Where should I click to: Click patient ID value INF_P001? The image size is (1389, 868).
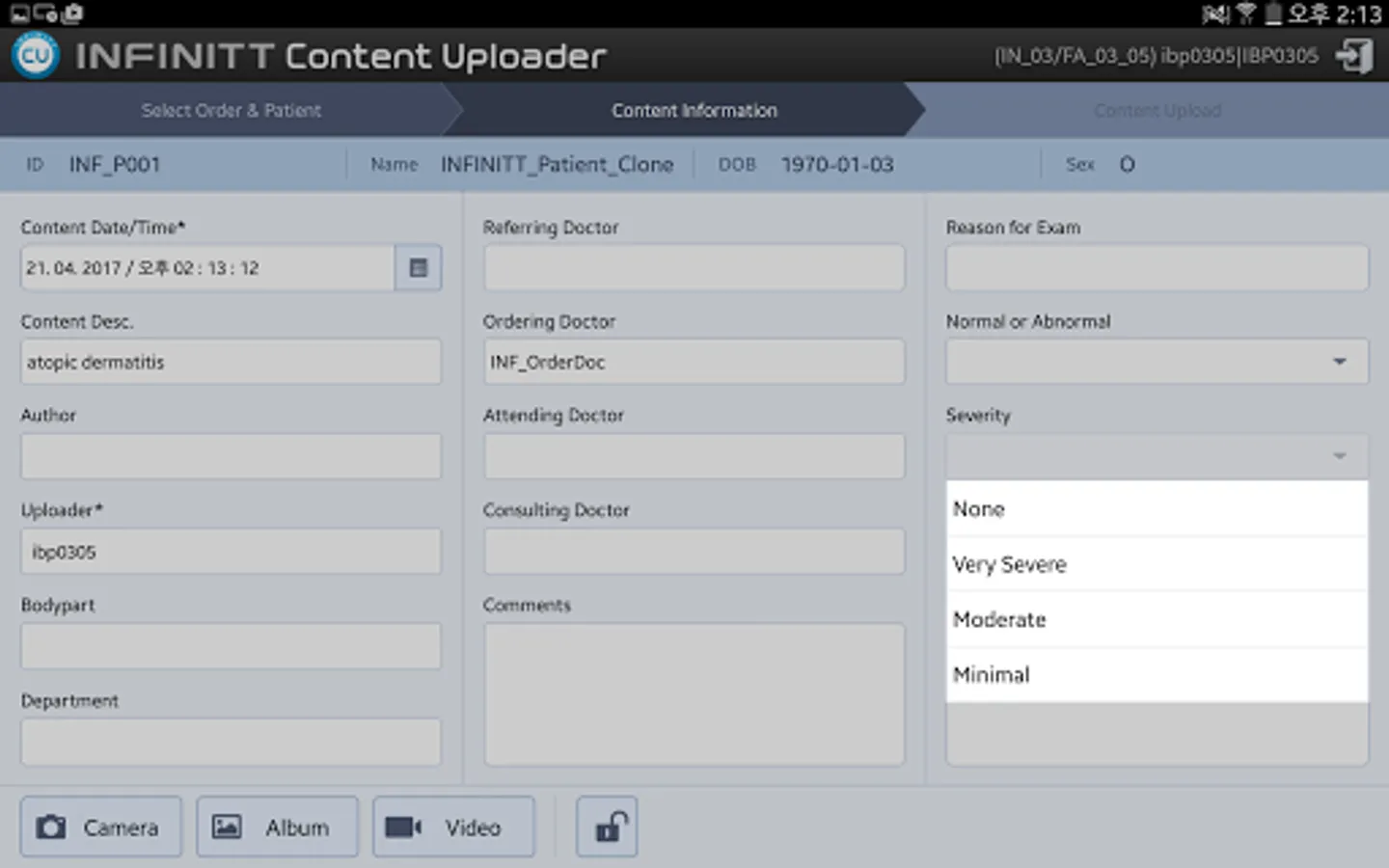[115, 165]
